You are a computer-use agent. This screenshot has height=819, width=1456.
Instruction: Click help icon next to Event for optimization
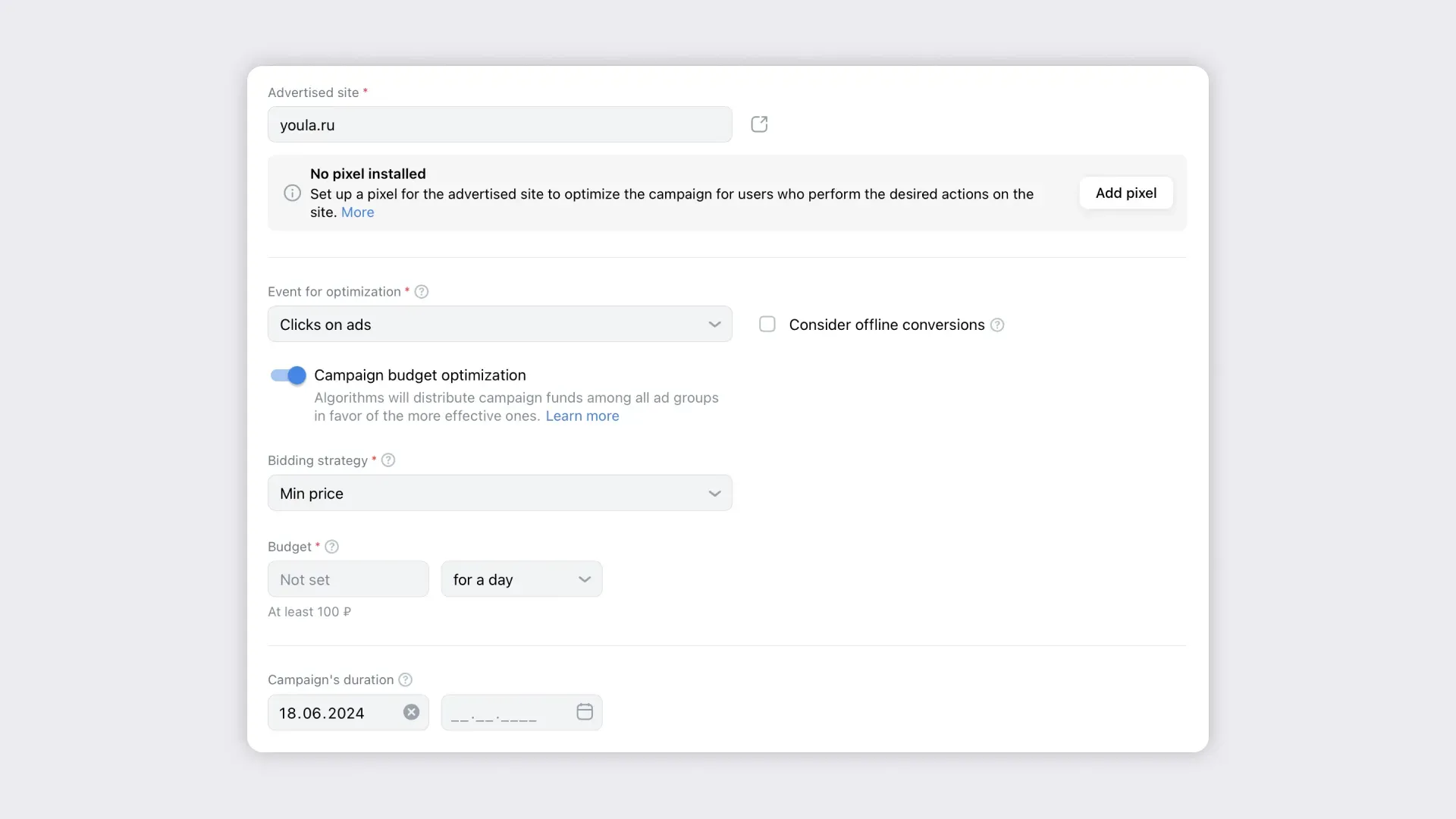tap(422, 292)
